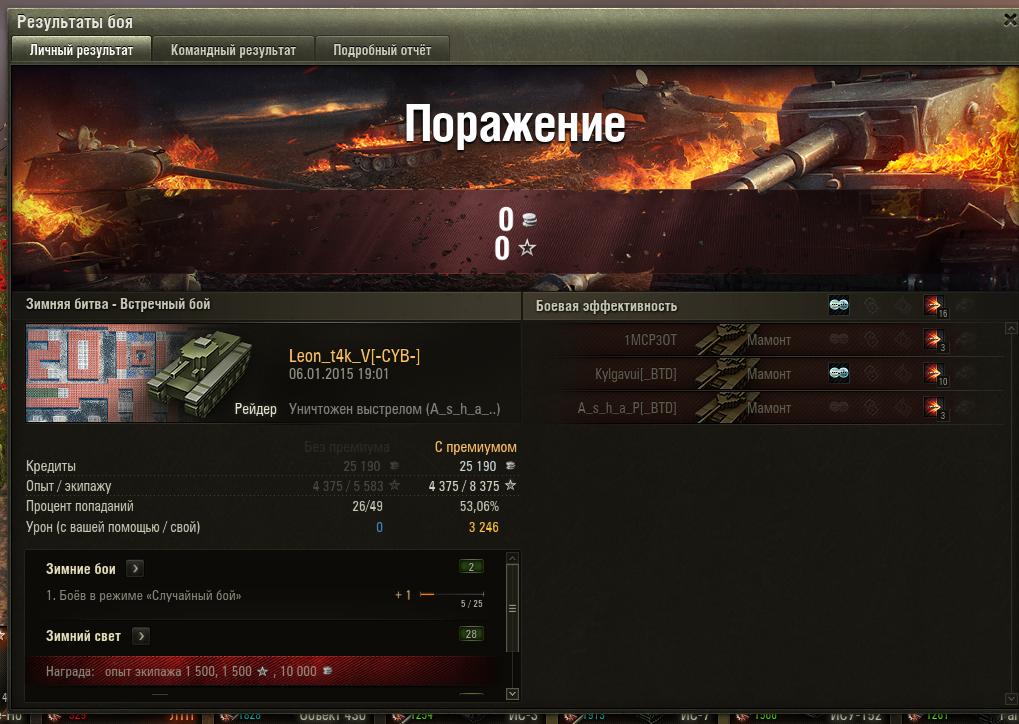Click the spotted icon in the Kylgavui row
Screen dimensions: 1019x724
[x=838, y=374]
